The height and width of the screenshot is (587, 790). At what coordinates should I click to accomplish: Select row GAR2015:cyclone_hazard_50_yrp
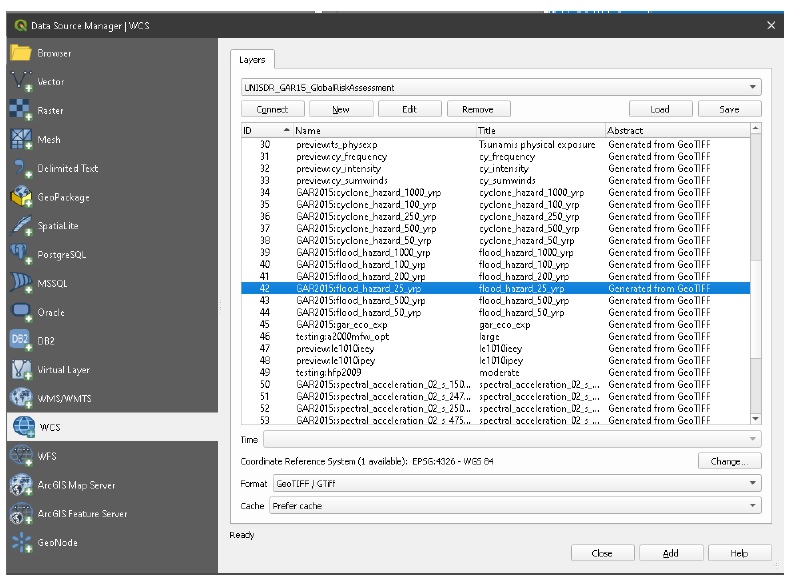pyautogui.click(x=496, y=241)
